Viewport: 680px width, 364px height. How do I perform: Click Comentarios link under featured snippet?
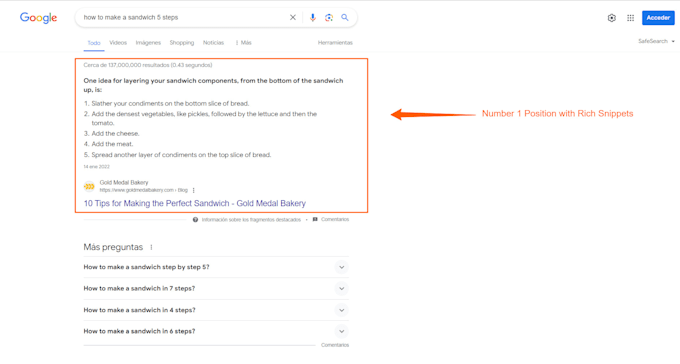point(335,220)
